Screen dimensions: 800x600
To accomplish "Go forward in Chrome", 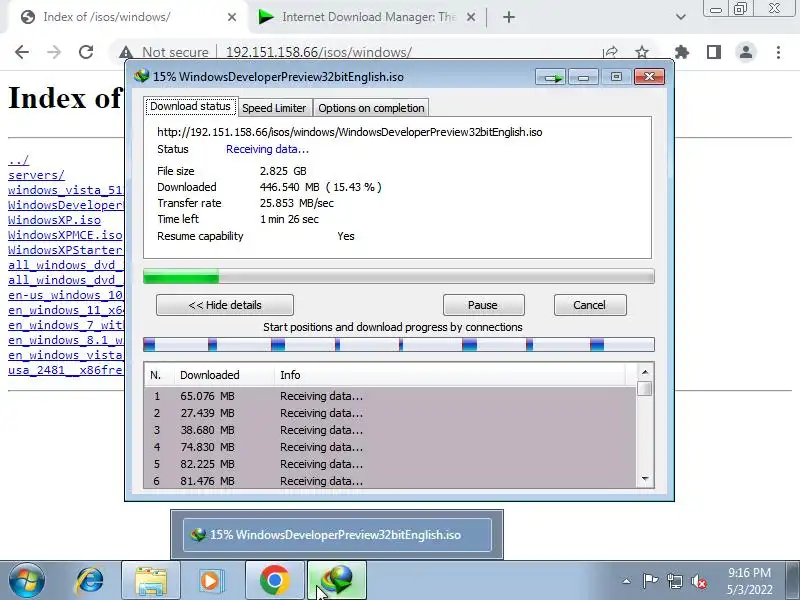I will click(54, 52).
